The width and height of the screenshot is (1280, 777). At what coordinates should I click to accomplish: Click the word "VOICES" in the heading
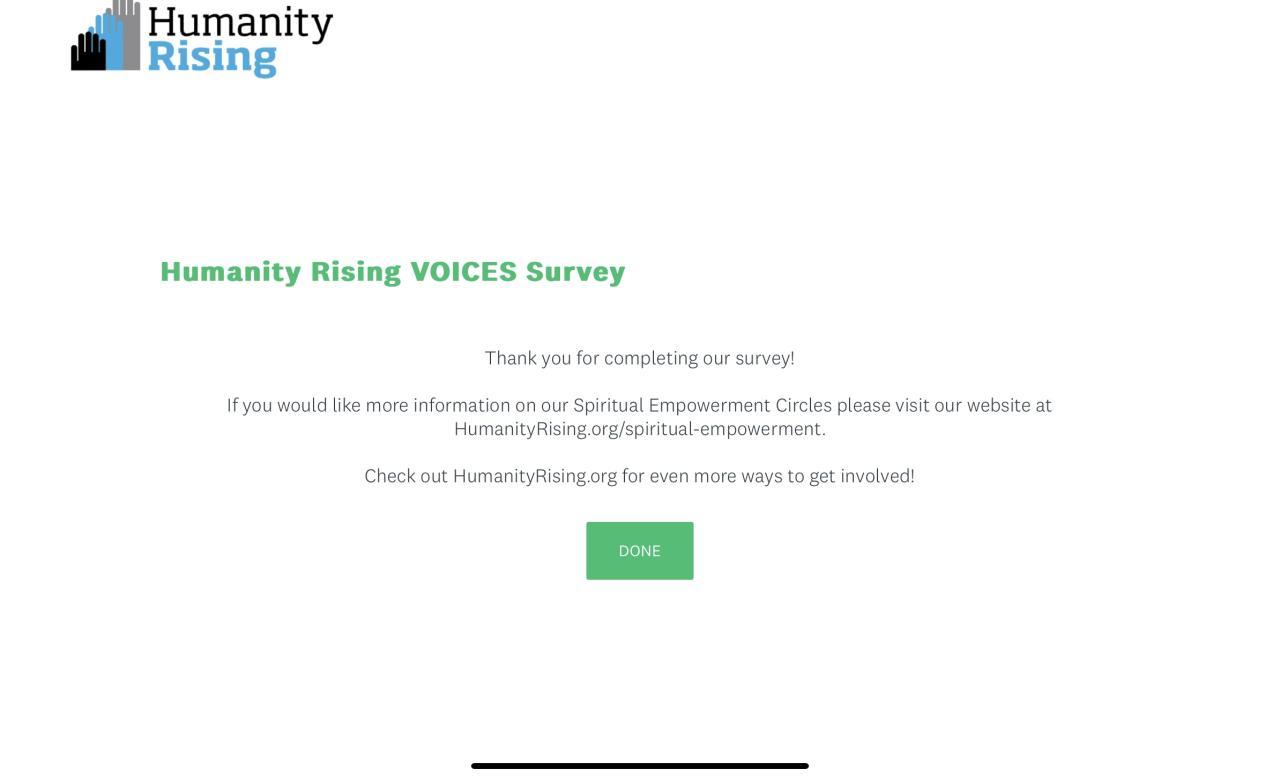[x=464, y=272]
